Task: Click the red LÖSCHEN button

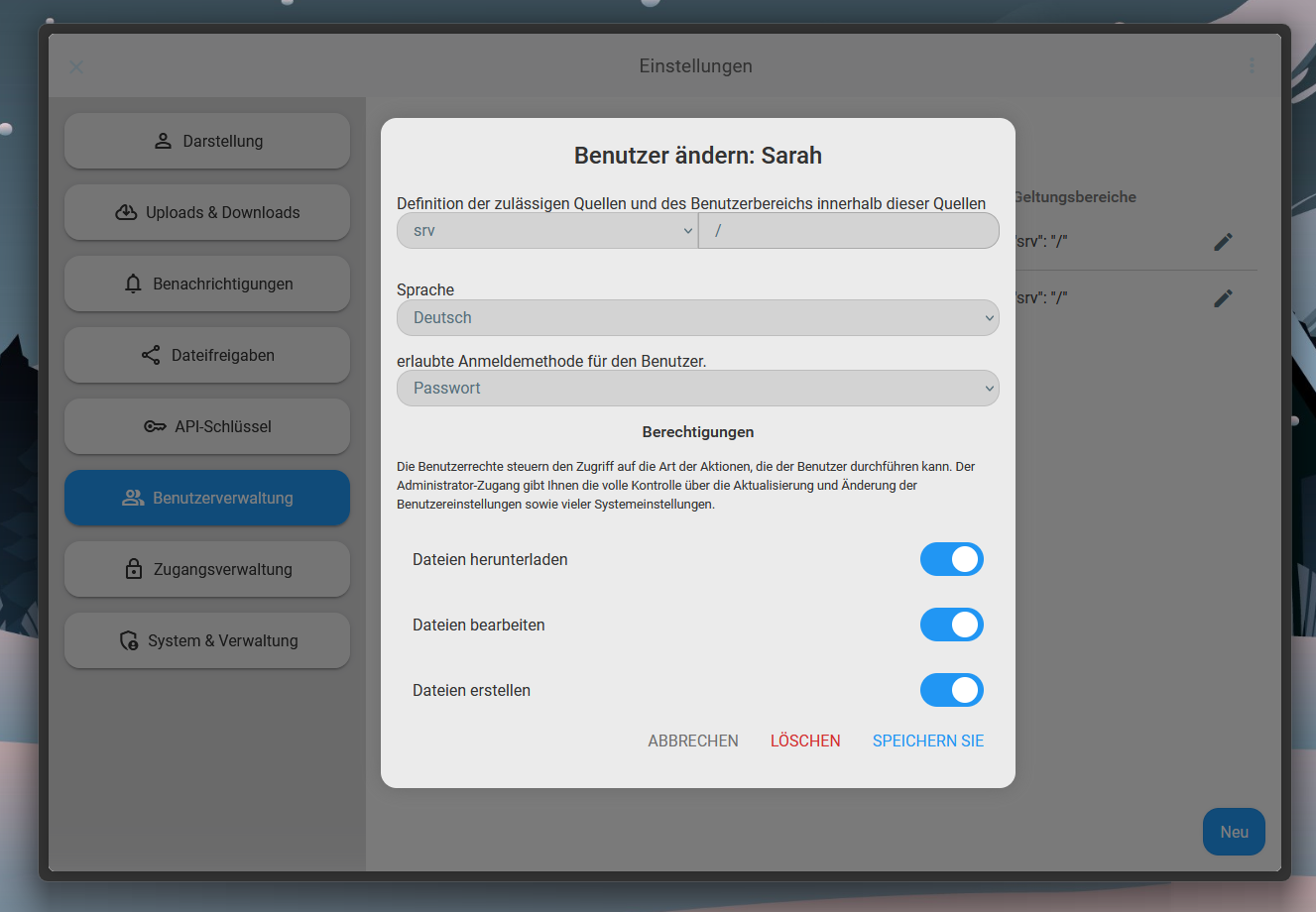Action: [x=805, y=741]
